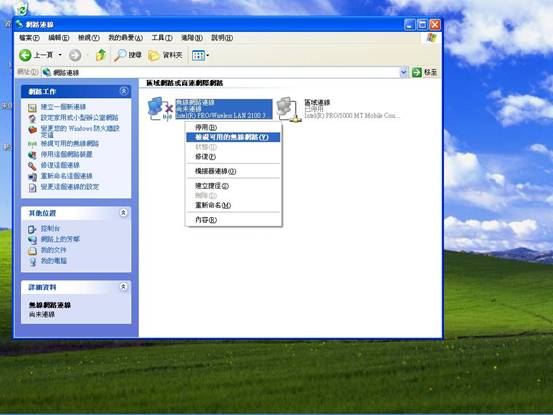Click the Windows flag logo in menu bar
The height and width of the screenshot is (415, 553).
(432, 38)
